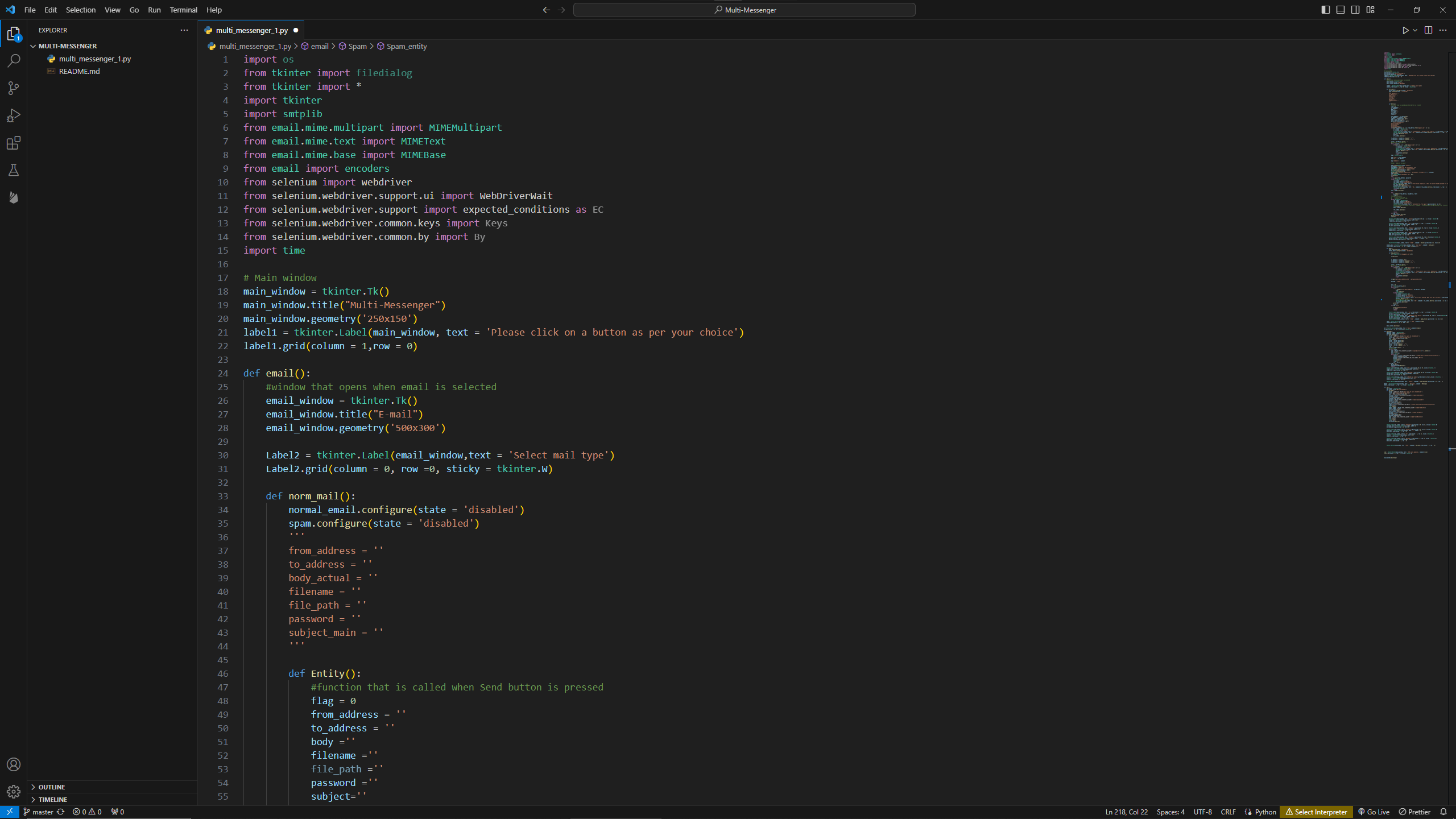The height and width of the screenshot is (819, 1456).
Task: Open the run options dropdown arrow
Action: [1415, 30]
